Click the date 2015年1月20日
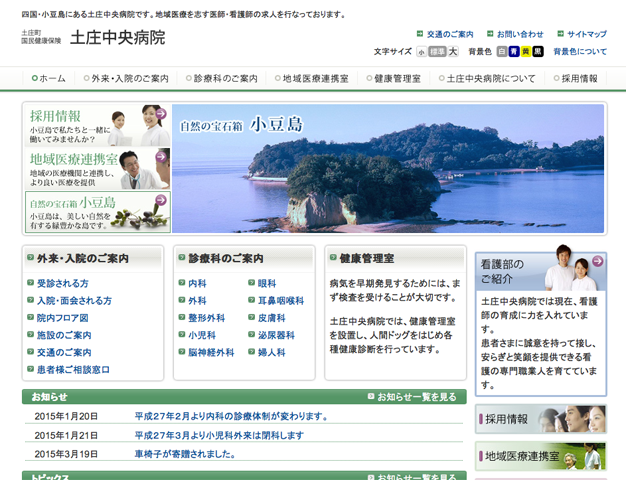The width and height of the screenshot is (626, 480). point(66,417)
